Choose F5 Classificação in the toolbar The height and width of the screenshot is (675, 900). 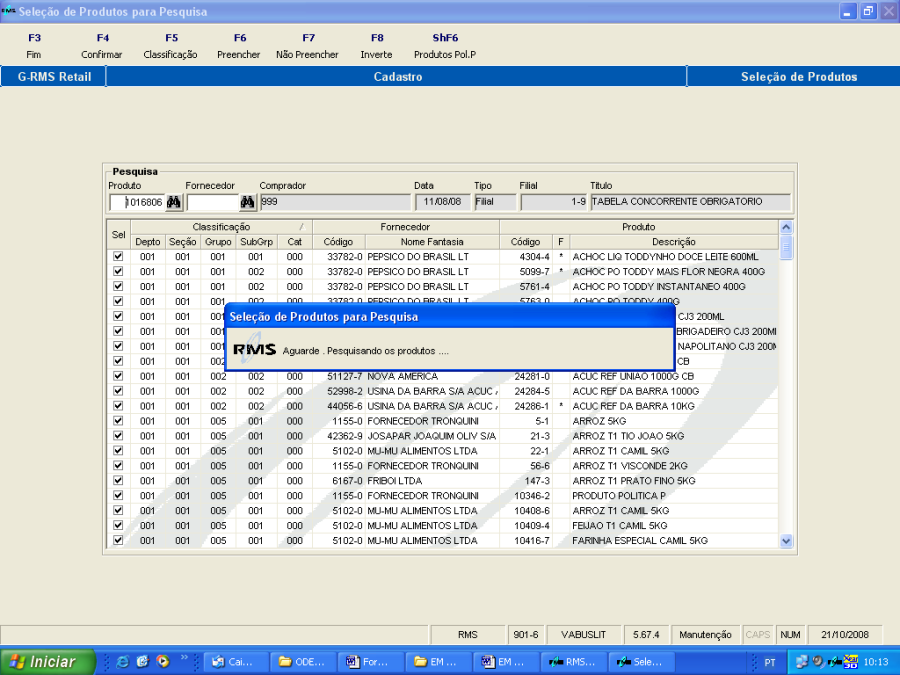point(170,46)
